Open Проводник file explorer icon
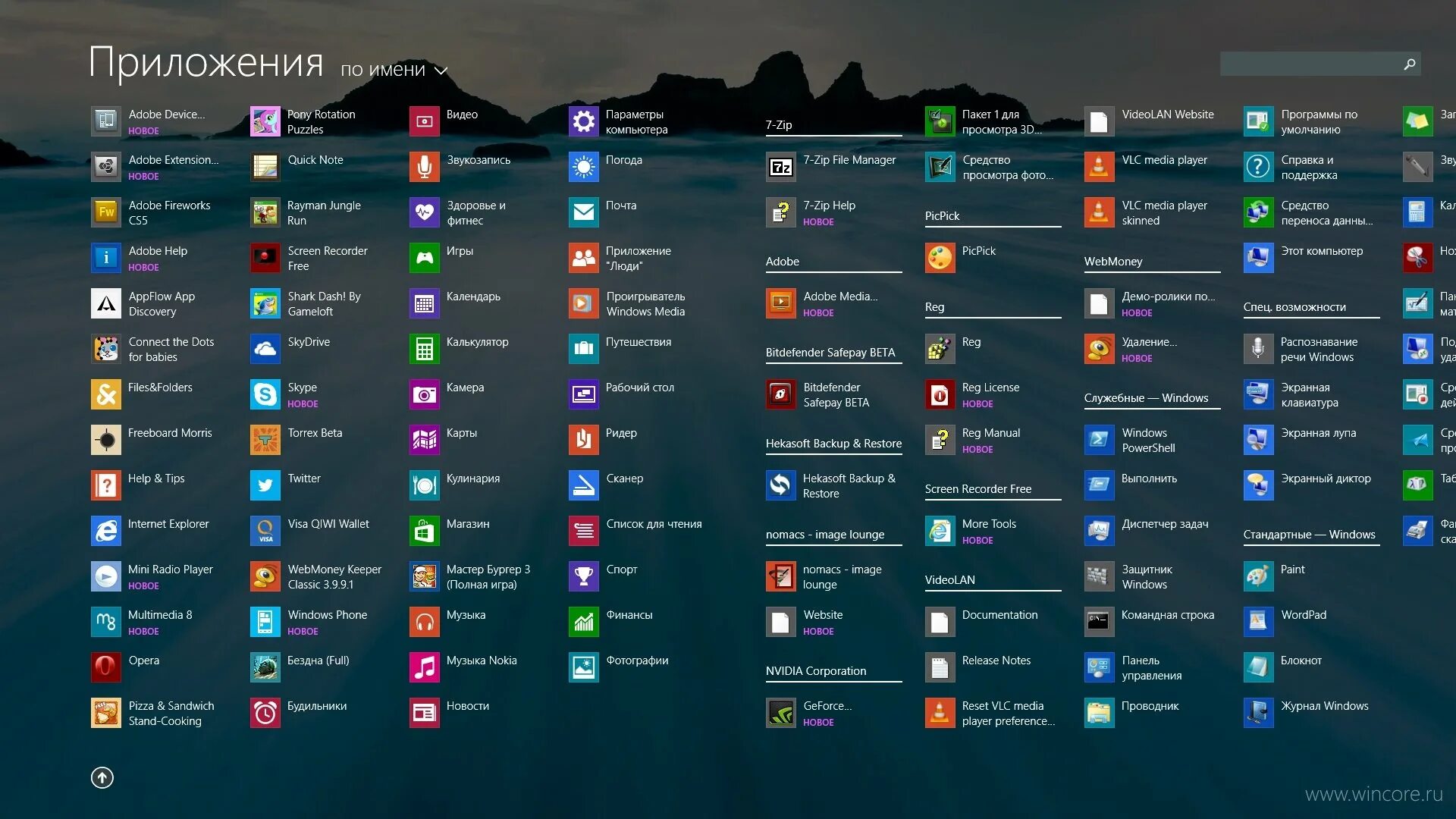The image size is (1456, 819). pos(1100,713)
